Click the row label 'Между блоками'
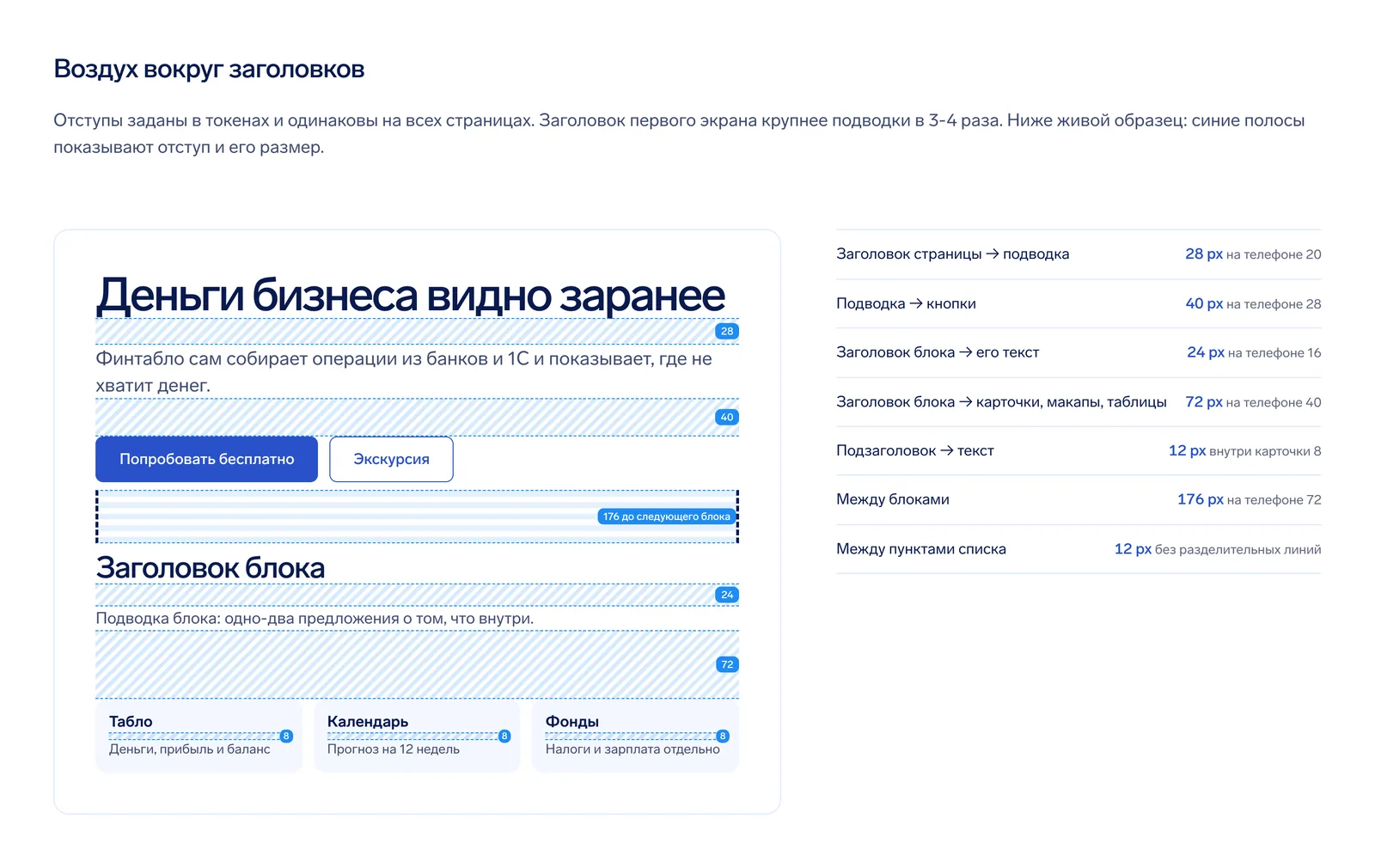Image resolution: width=1375 pixels, height=868 pixels. point(893,499)
